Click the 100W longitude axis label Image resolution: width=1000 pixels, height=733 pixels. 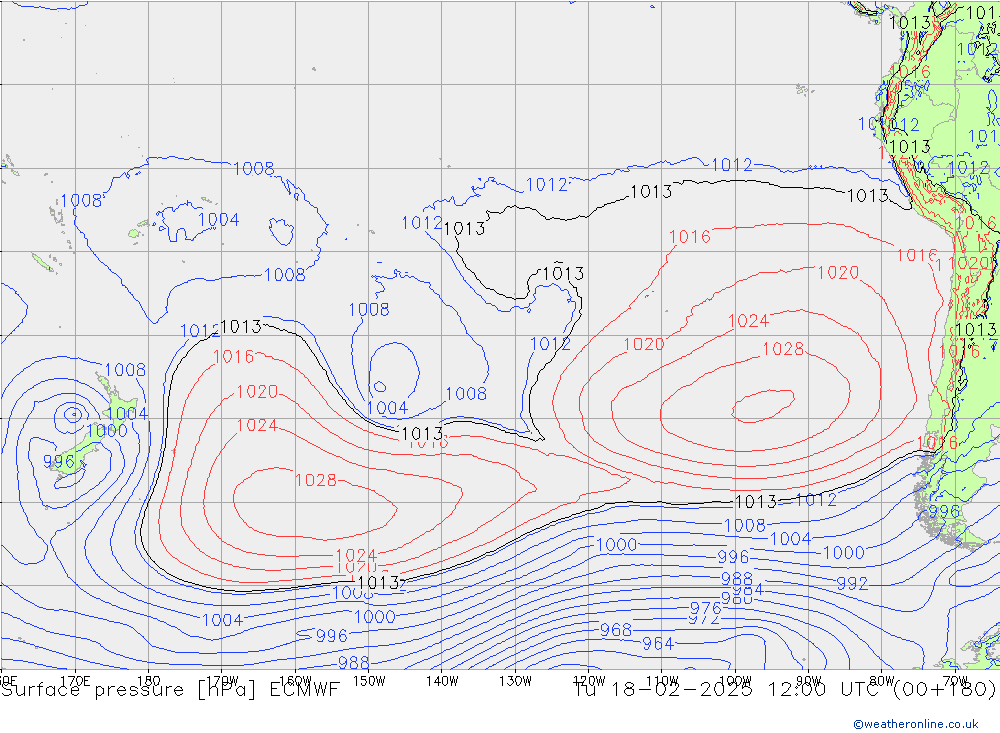735,680
